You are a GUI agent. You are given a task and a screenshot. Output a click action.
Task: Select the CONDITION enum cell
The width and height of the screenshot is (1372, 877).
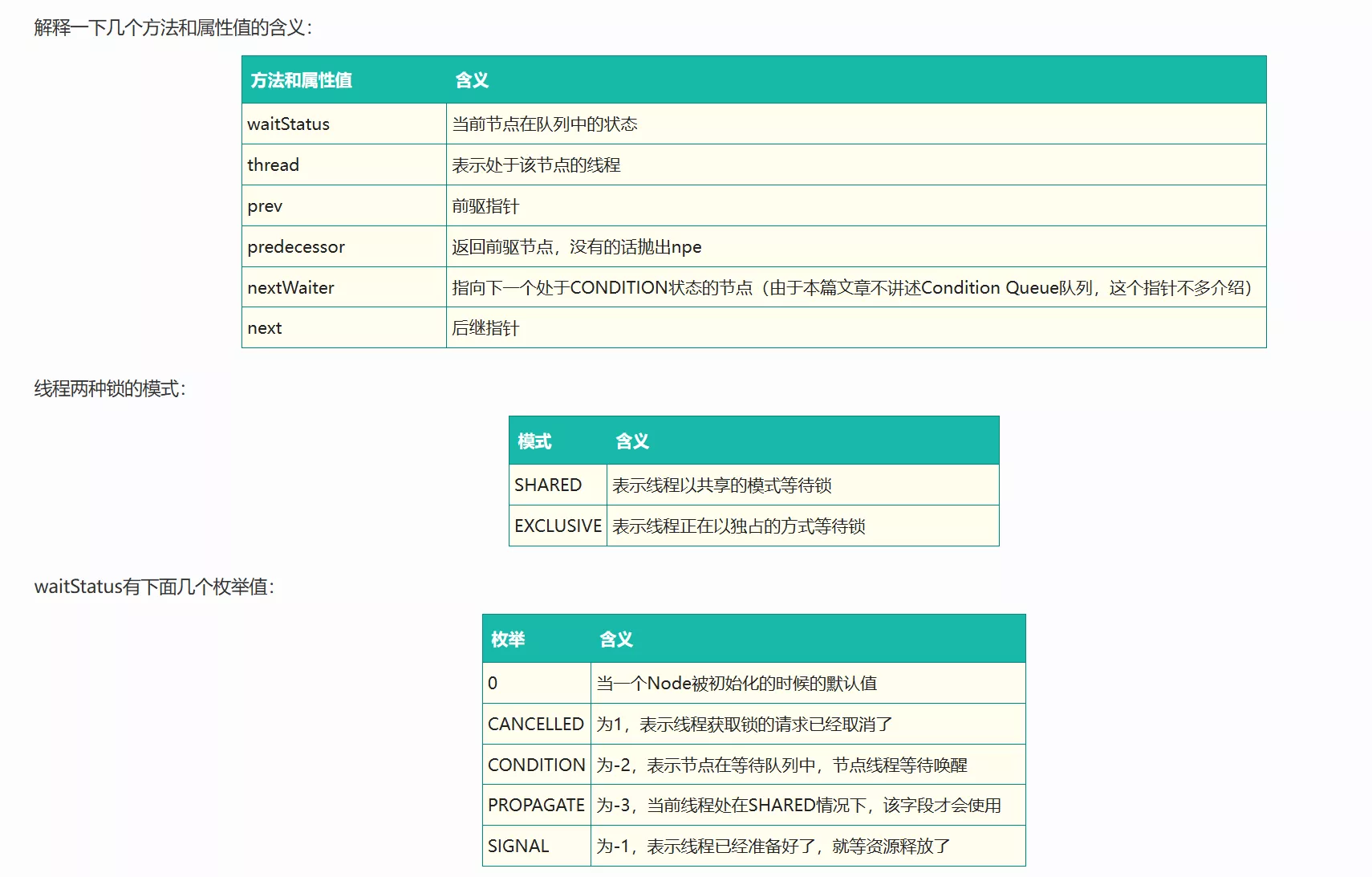pyautogui.click(x=536, y=765)
